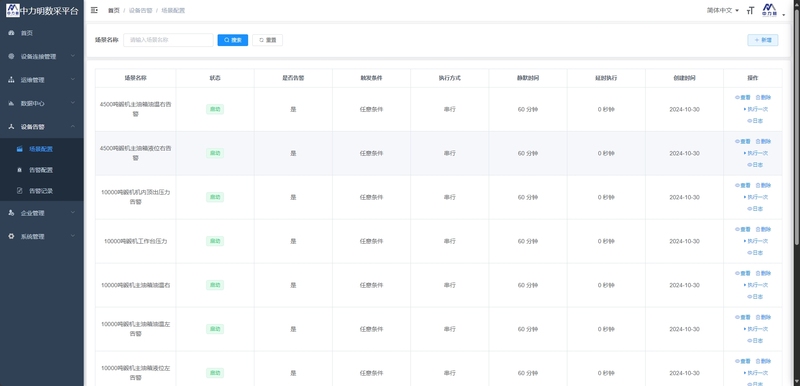Open 告警配置 bell item in sidebar
The height and width of the screenshot is (386, 800).
pos(42,170)
